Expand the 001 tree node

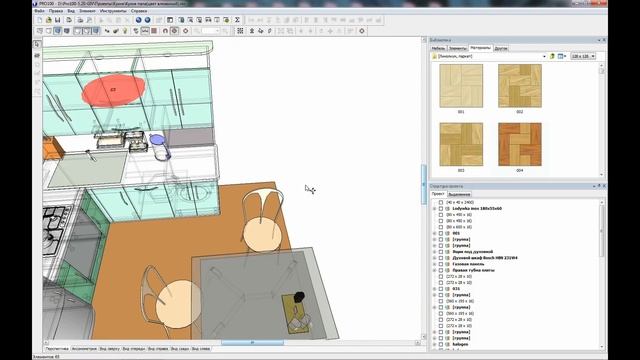pyautogui.click(x=435, y=233)
